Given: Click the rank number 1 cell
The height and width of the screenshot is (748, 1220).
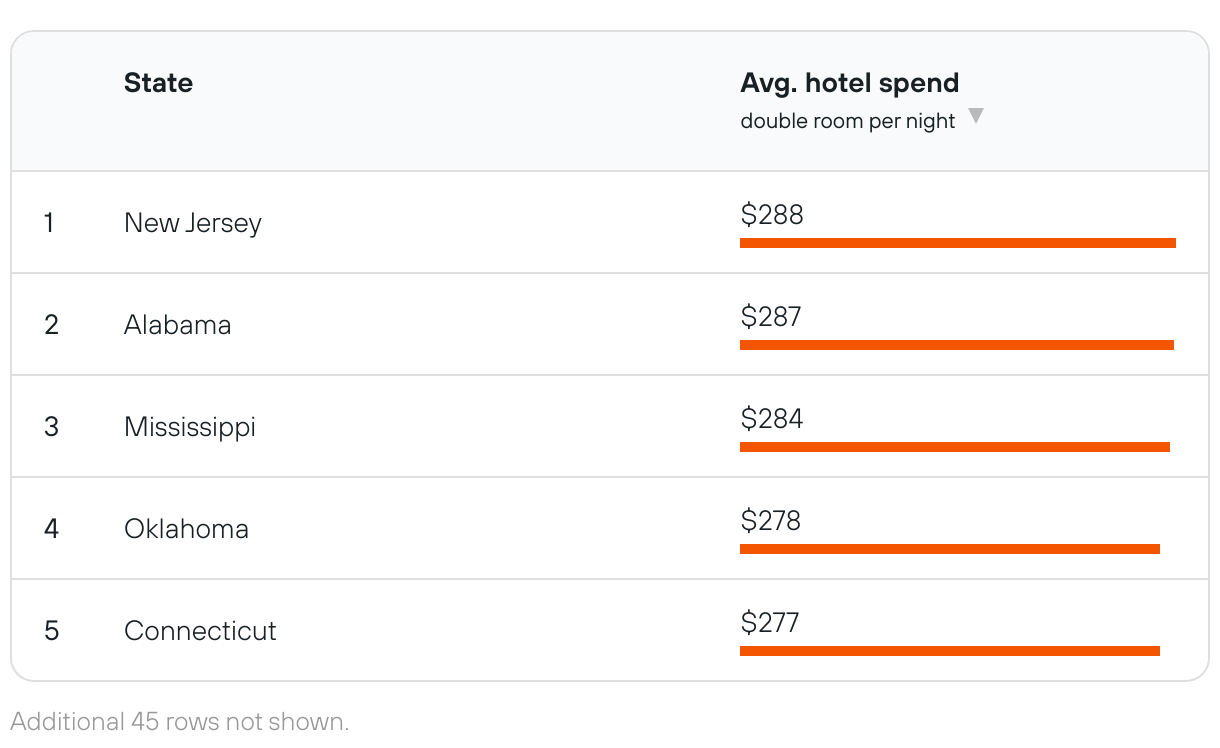Looking at the screenshot, I should (x=49, y=223).
